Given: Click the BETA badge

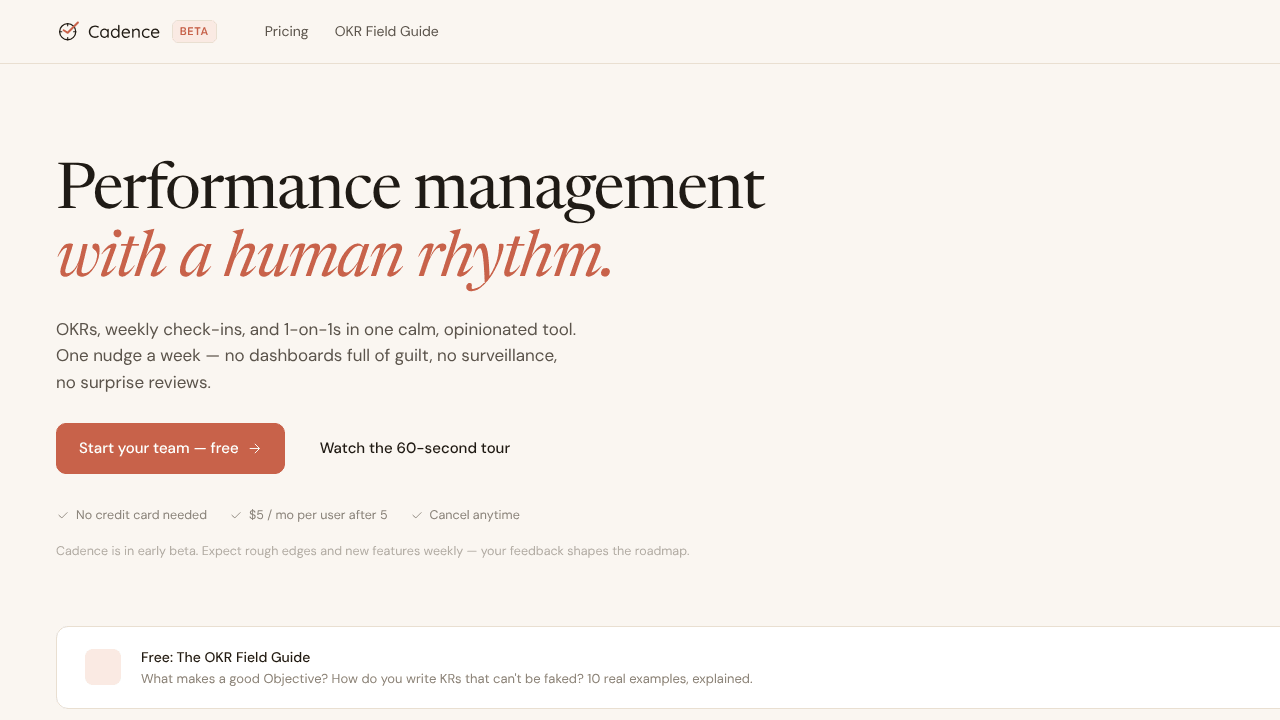Looking at the screenshot, I should 194,31.
